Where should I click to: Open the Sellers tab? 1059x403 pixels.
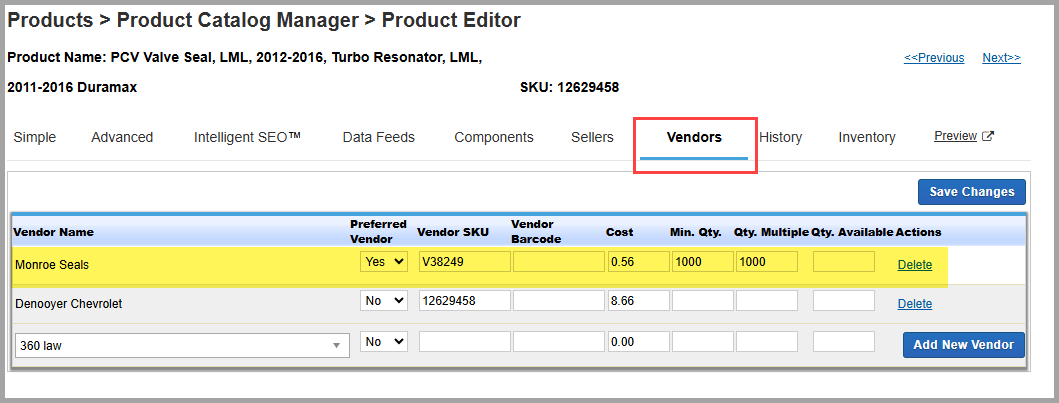(592, 138)
